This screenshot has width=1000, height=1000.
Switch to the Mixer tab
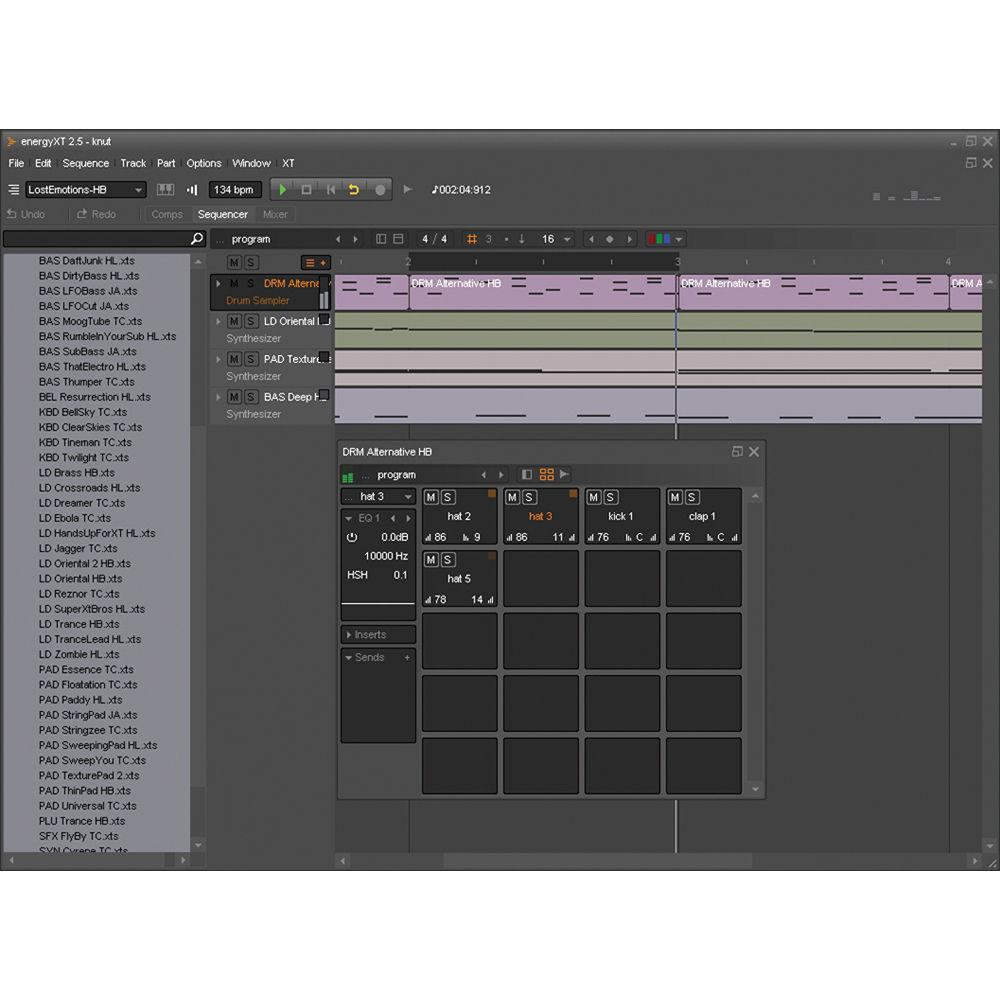pyautogui.click(x=275, y=214)
